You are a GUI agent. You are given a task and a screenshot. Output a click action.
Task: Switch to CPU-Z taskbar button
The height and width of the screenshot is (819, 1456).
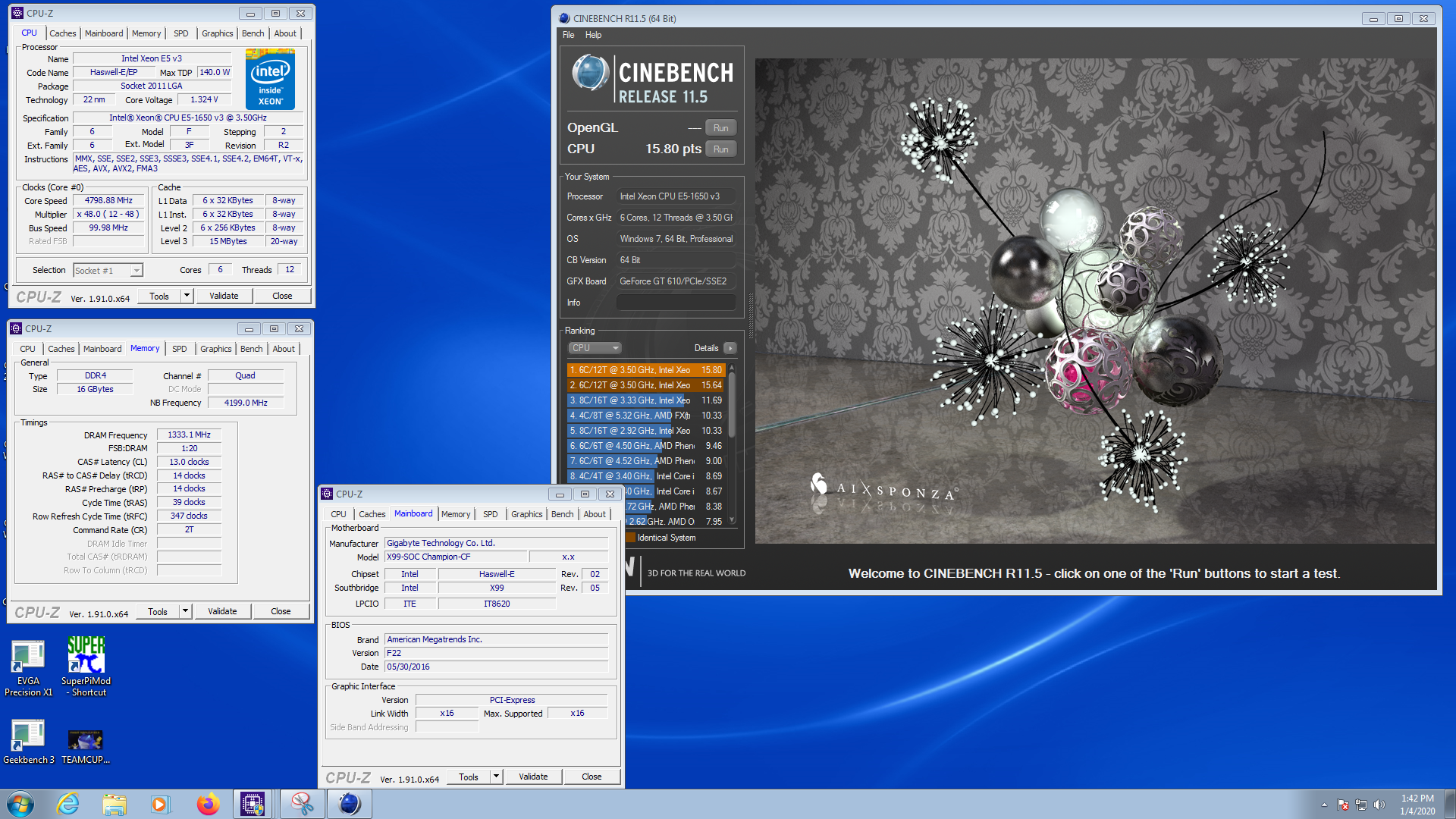tap(253, 804)
